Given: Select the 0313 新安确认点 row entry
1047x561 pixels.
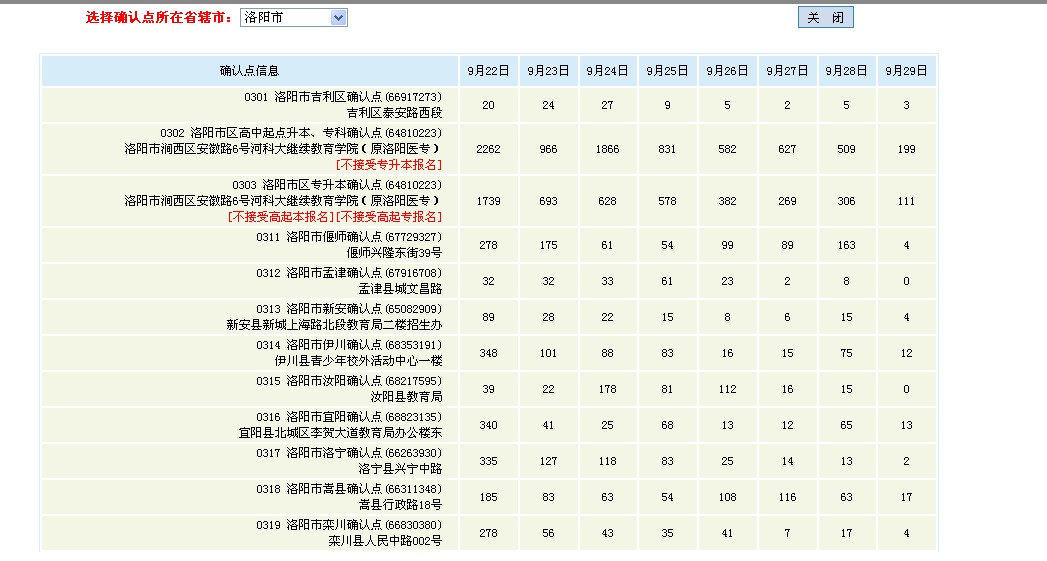Looking at the screenshot, I should pos(349,309).
